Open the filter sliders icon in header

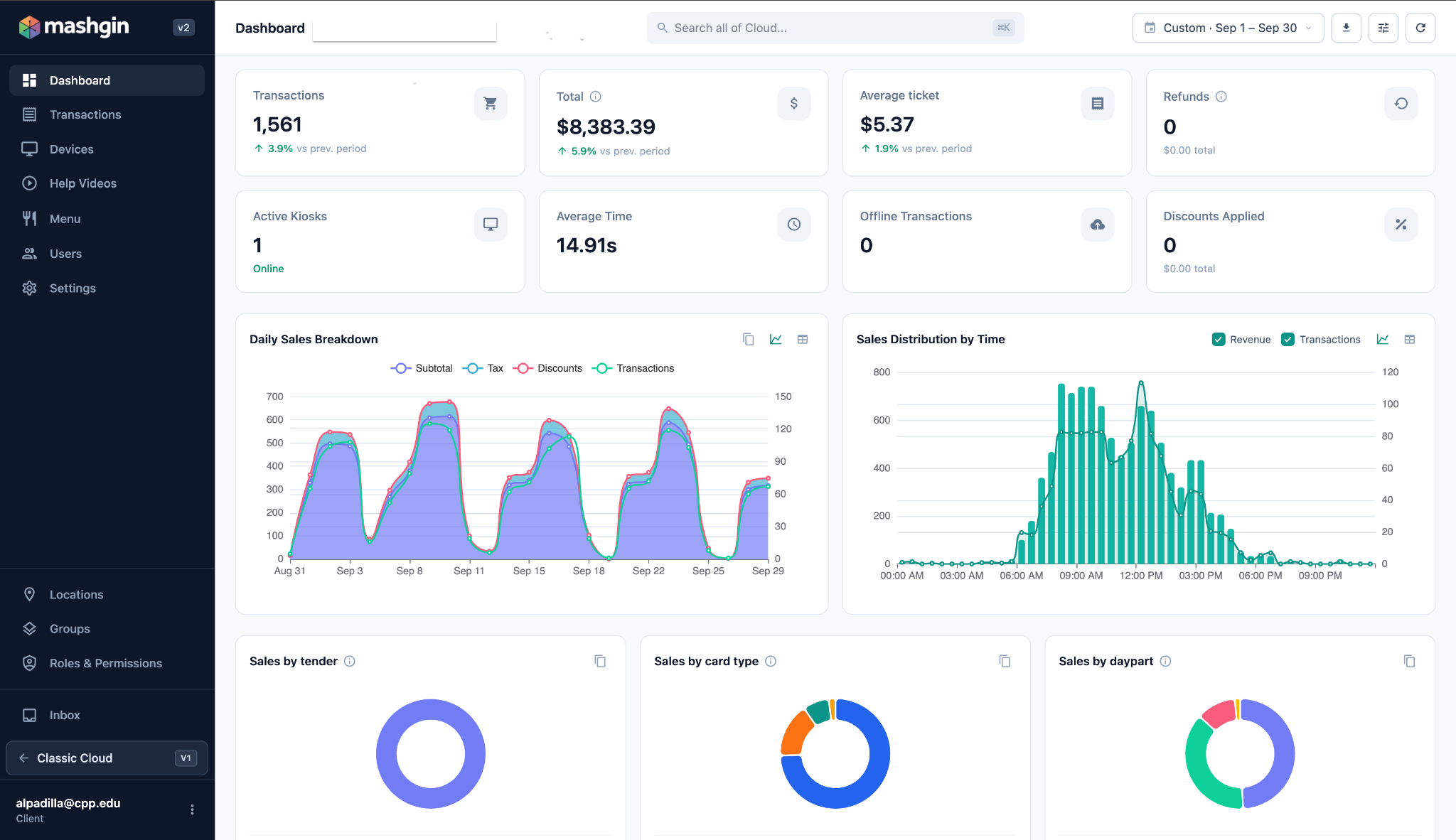pyautogui.click(x=1383, y=28)
